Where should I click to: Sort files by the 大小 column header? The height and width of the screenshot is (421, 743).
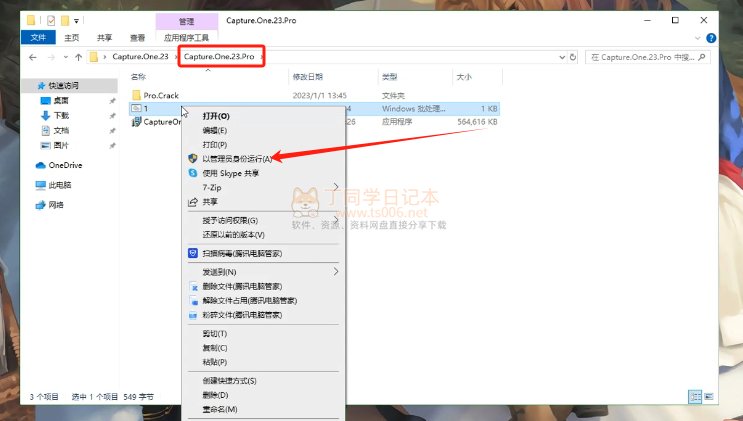(x=464, y=76)
